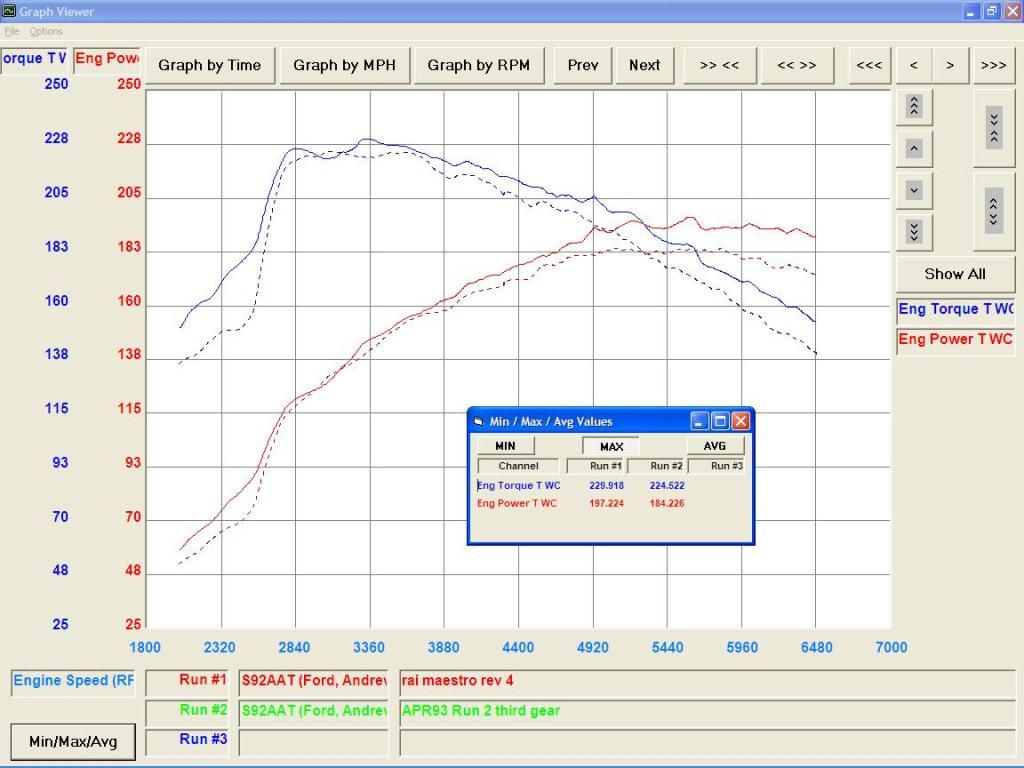Open the Options menu
This screenshot has height=768, width=1024.
point(46,31)
